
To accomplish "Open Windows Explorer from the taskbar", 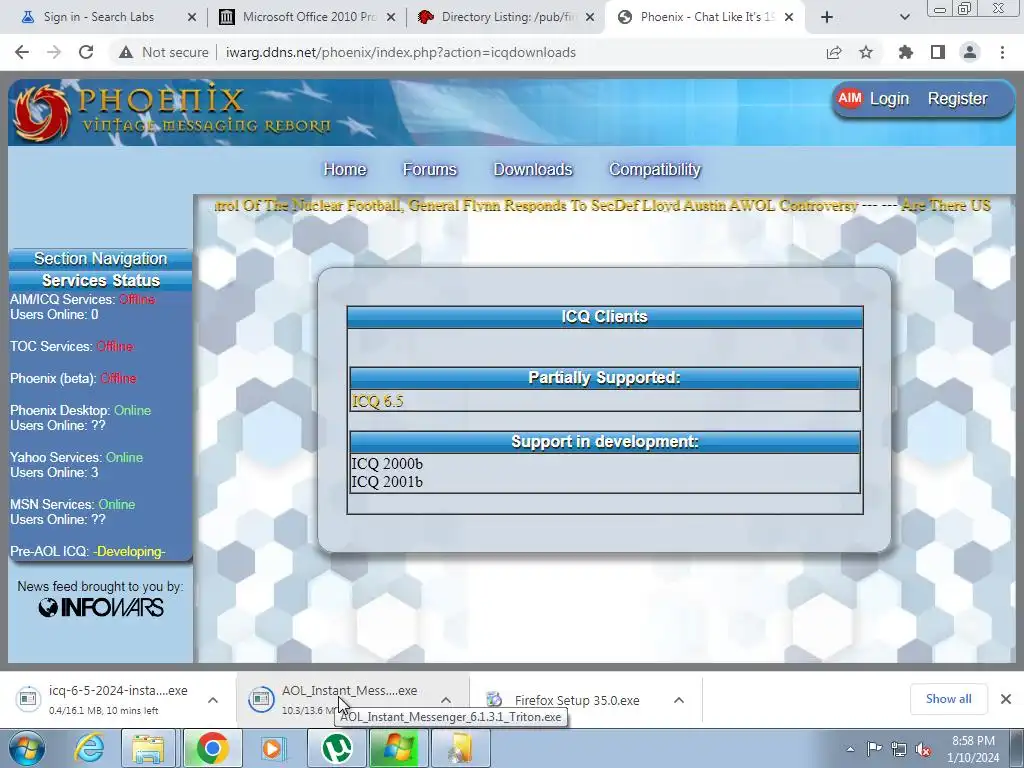I will click(x=148, y=748).
